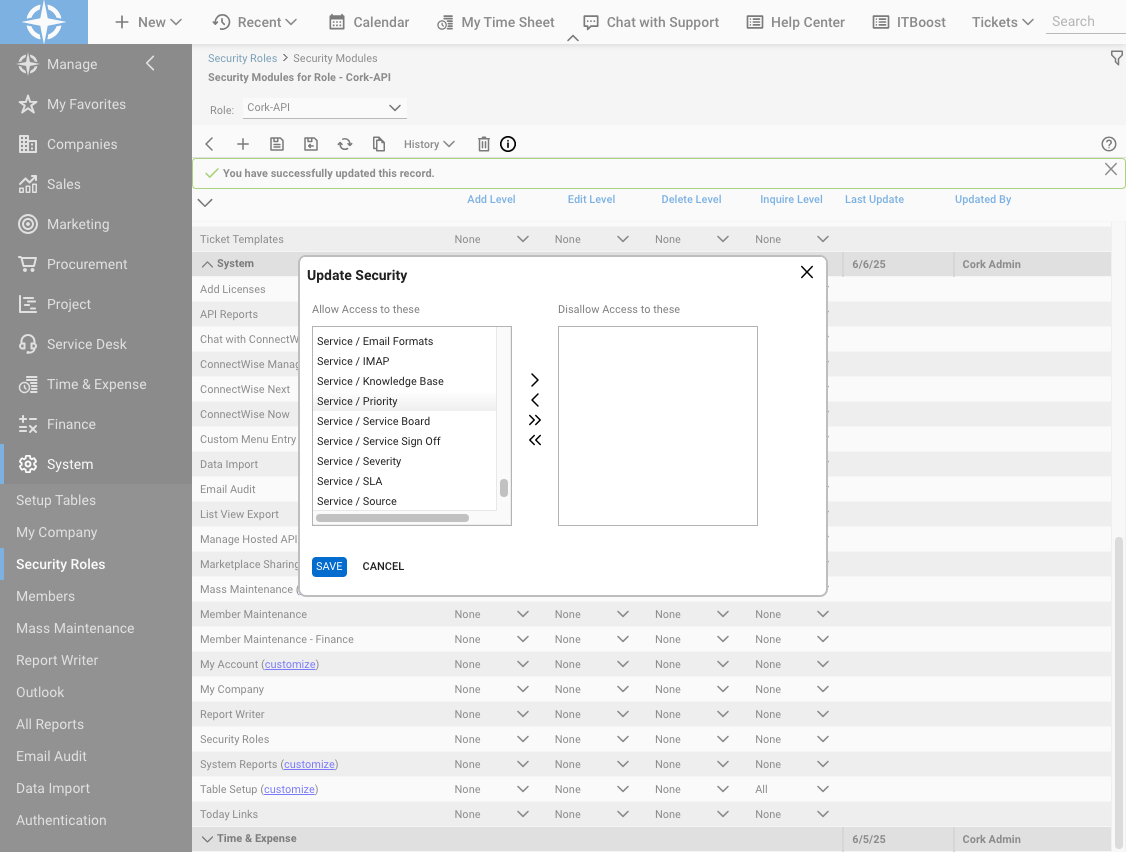The height and width of the screenshot is (852, 1126).
Task: Open the History dropdown
Action: [x=429, y=144]
